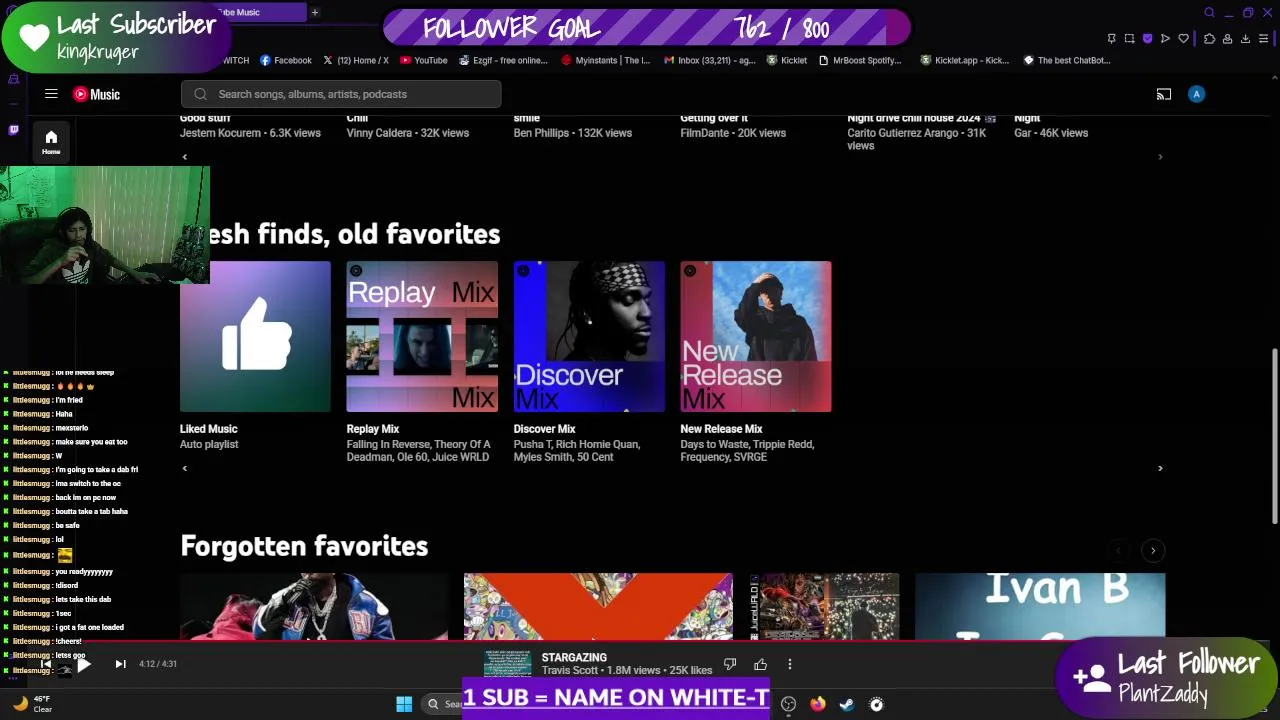Open the purple ad blocker shield
Viewport: 1280px width, 720px height.
pos(1147,39)
